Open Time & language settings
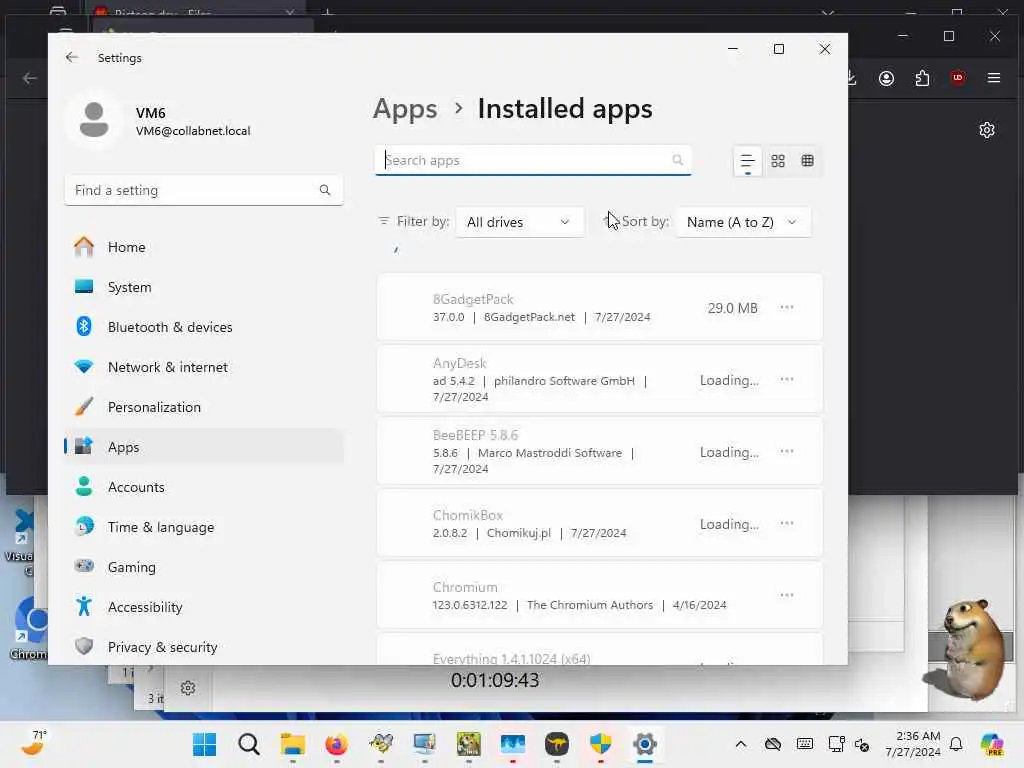This screenshot has height=768, width=1024. coord(204,527)
